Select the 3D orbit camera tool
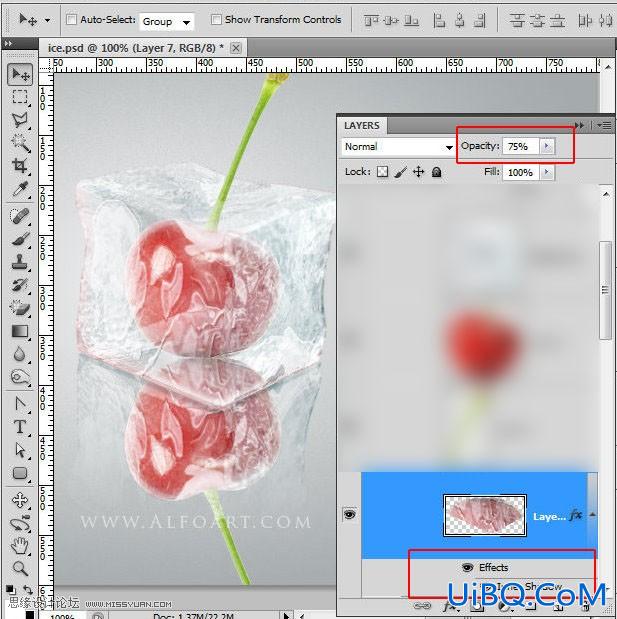This screenshot has height=619, width=617. pyautogui.click(x=20, y=524)
